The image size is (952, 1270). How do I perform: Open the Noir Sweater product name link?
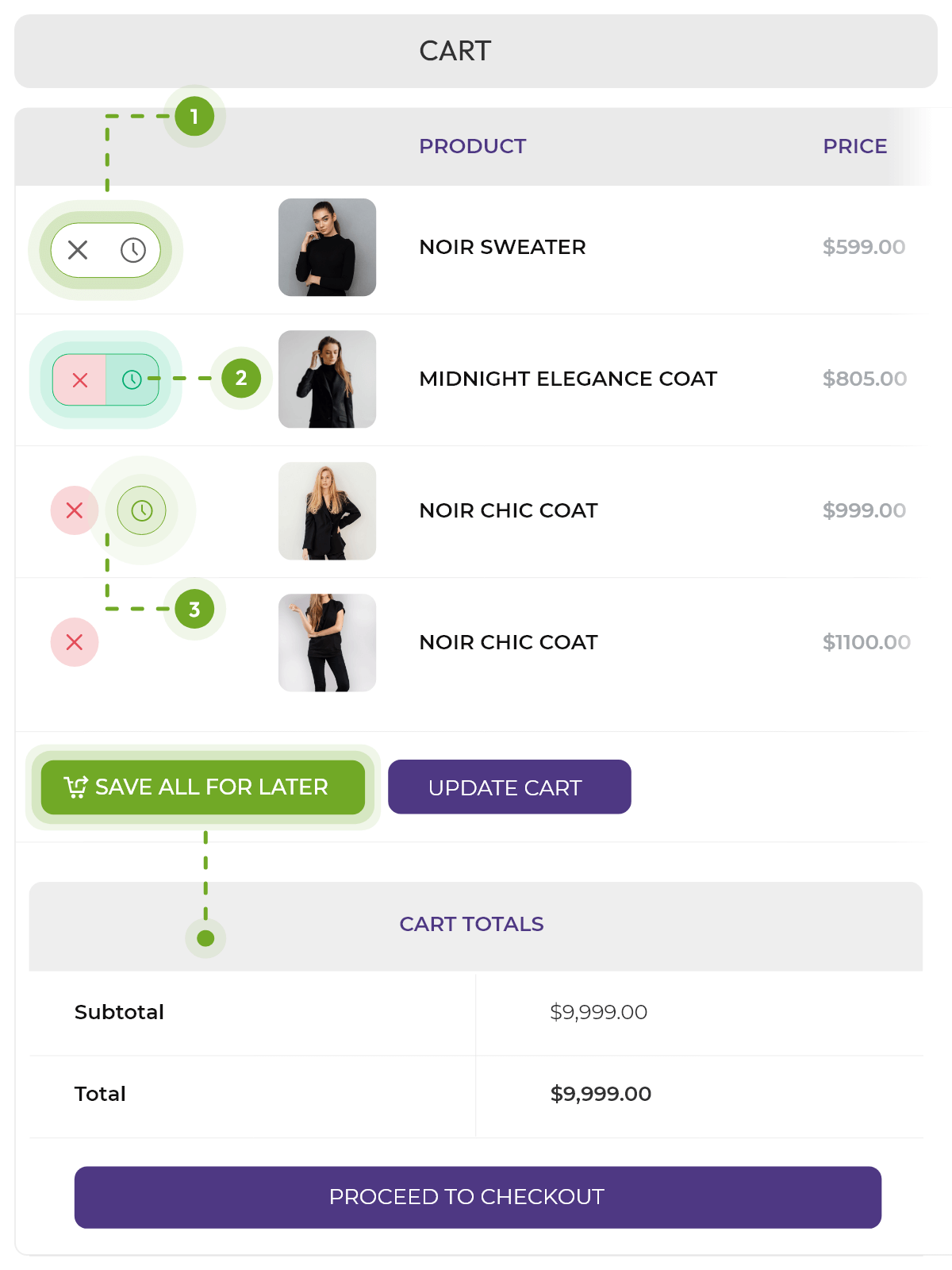pyautogui.click(x=502, y=247)
